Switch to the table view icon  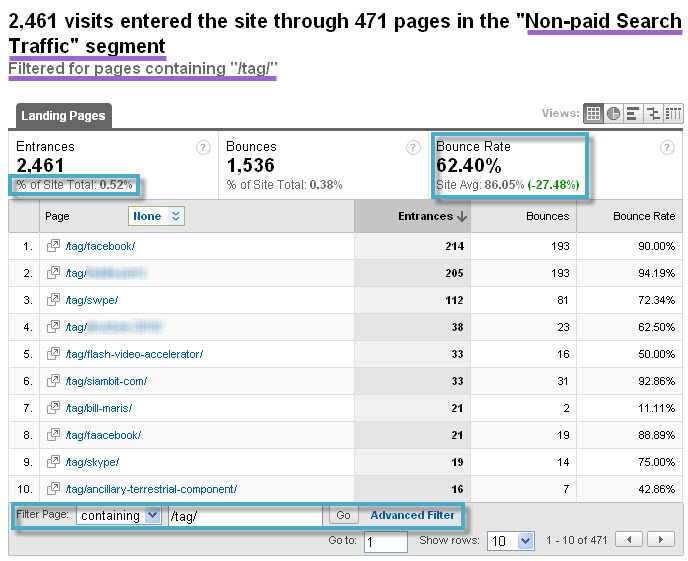pos(593,114)
